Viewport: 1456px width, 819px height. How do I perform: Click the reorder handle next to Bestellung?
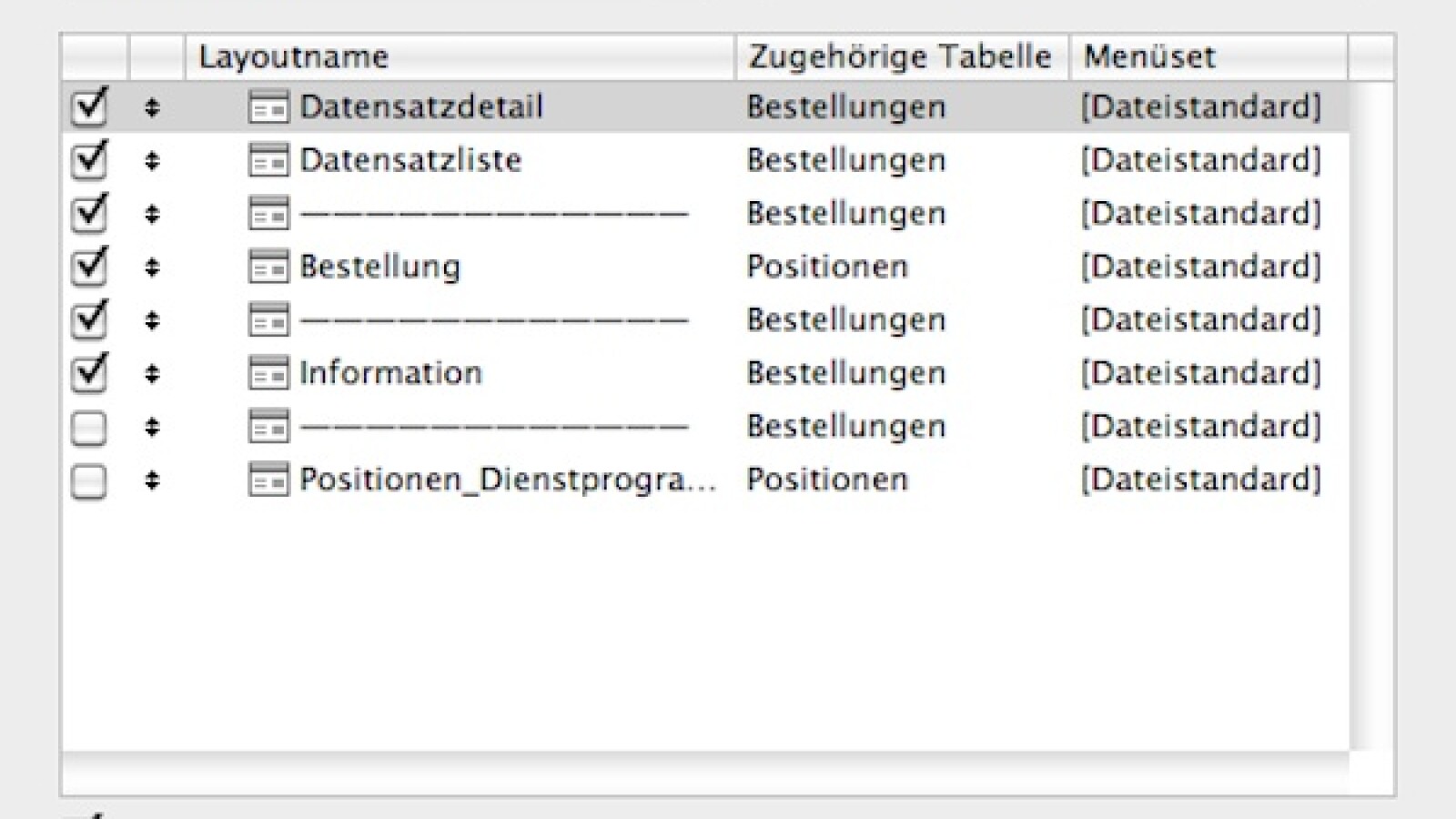coord(153,267)
